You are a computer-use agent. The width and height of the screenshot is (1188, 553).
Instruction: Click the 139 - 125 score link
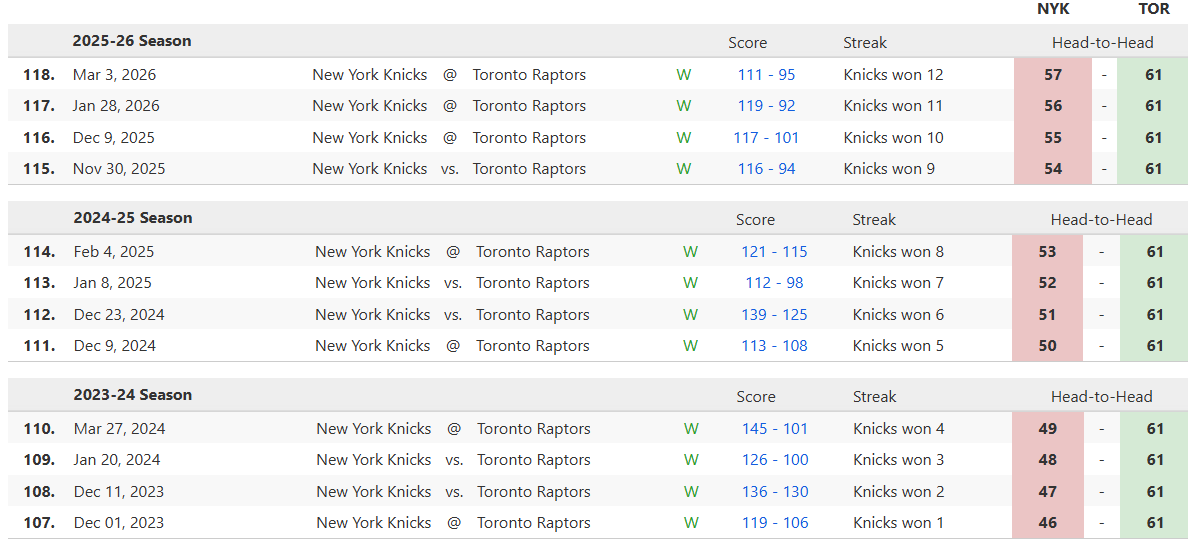pos(774,315)
